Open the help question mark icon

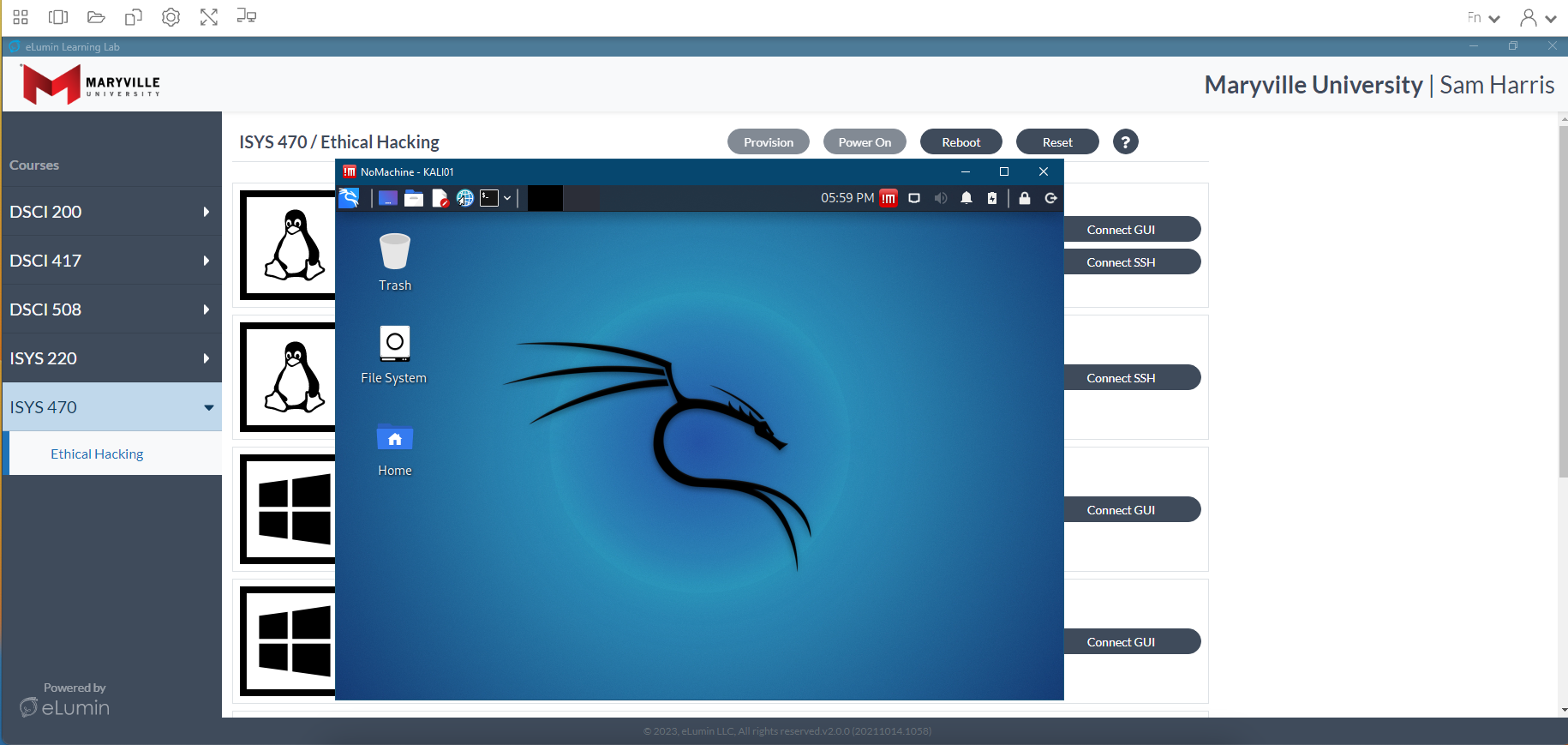click(1126, 142)
